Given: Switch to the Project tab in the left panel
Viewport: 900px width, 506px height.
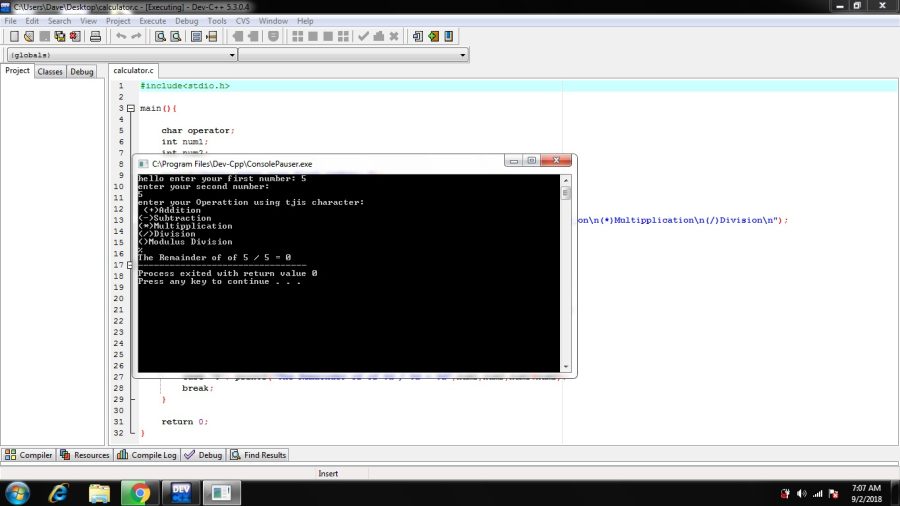Looking at the screenshot, I should [17, 71].
